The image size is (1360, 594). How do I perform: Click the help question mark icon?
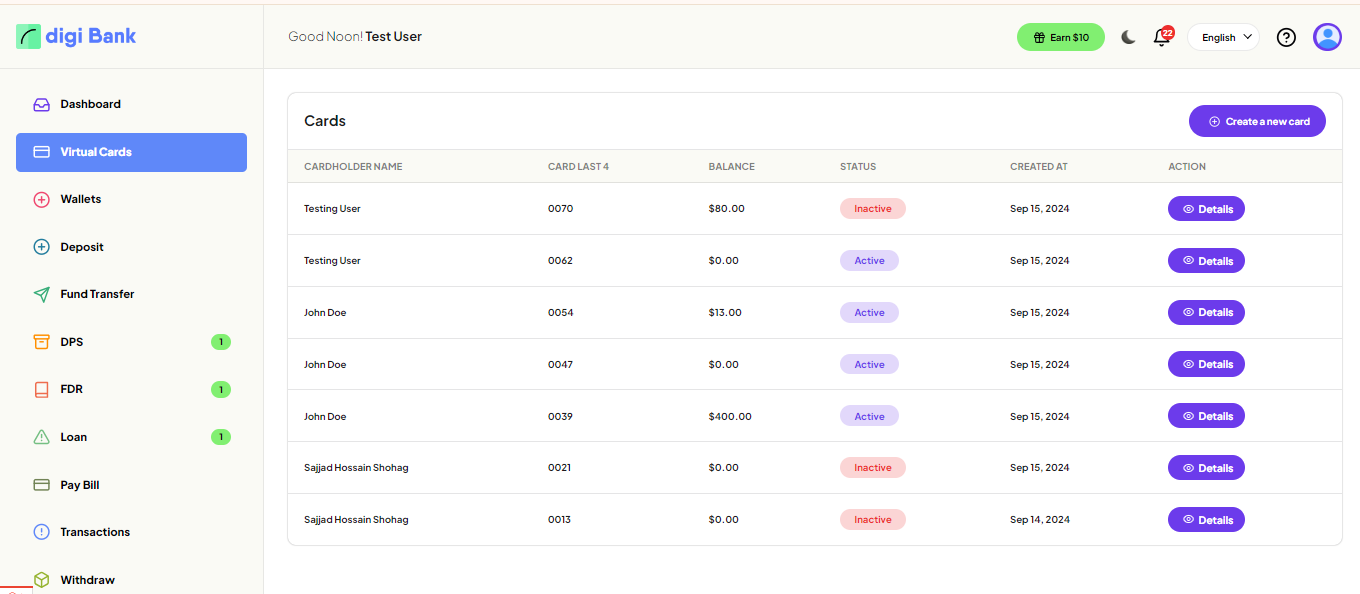coord(1287,37)
